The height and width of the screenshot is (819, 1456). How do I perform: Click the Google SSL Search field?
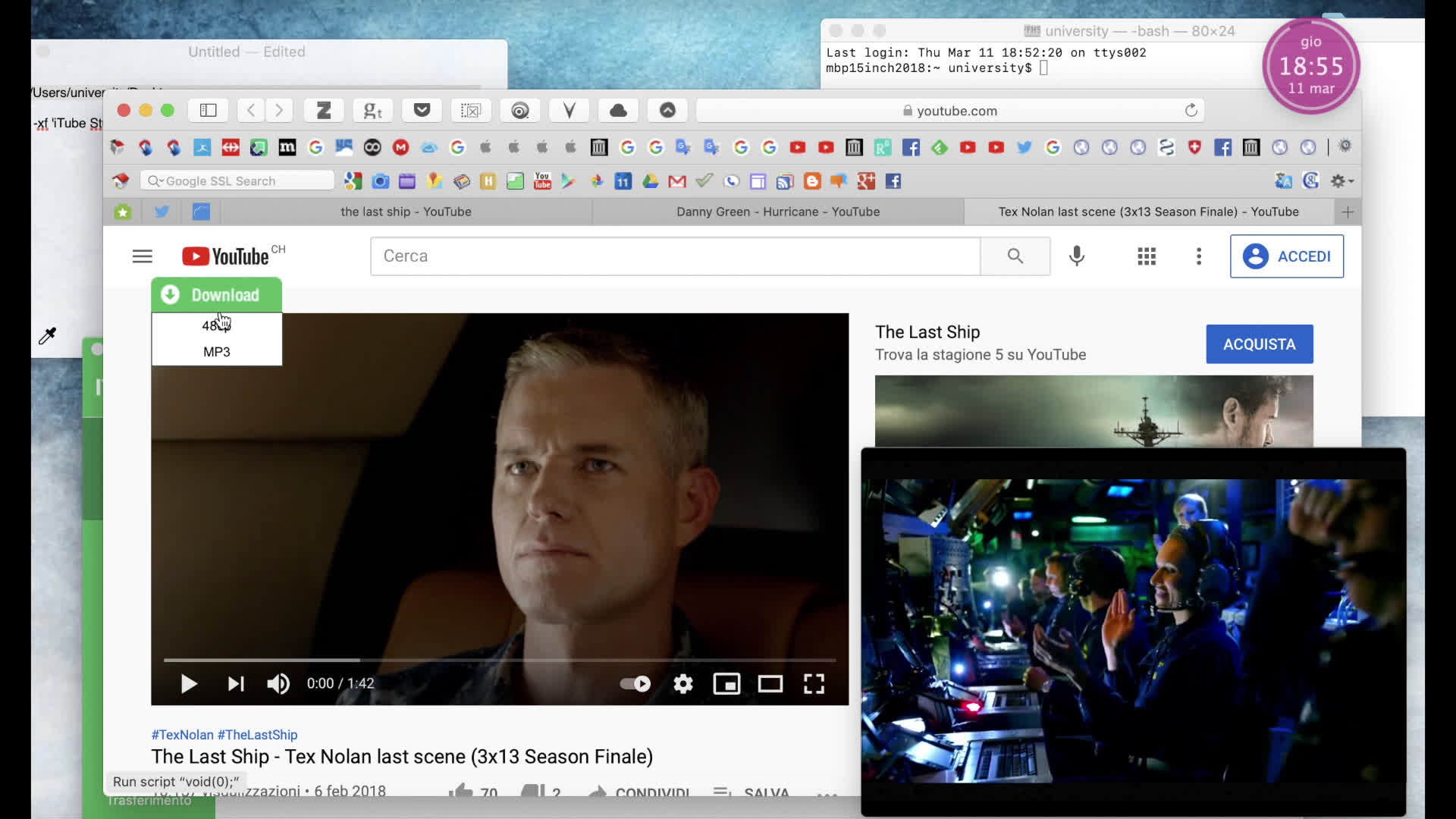237,181
